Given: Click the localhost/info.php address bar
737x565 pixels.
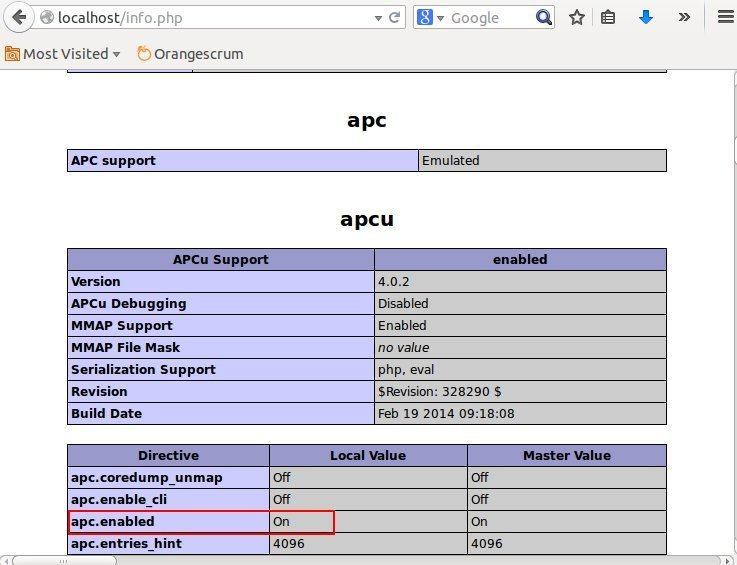Looking at the screenshot, I should [214, 18].
